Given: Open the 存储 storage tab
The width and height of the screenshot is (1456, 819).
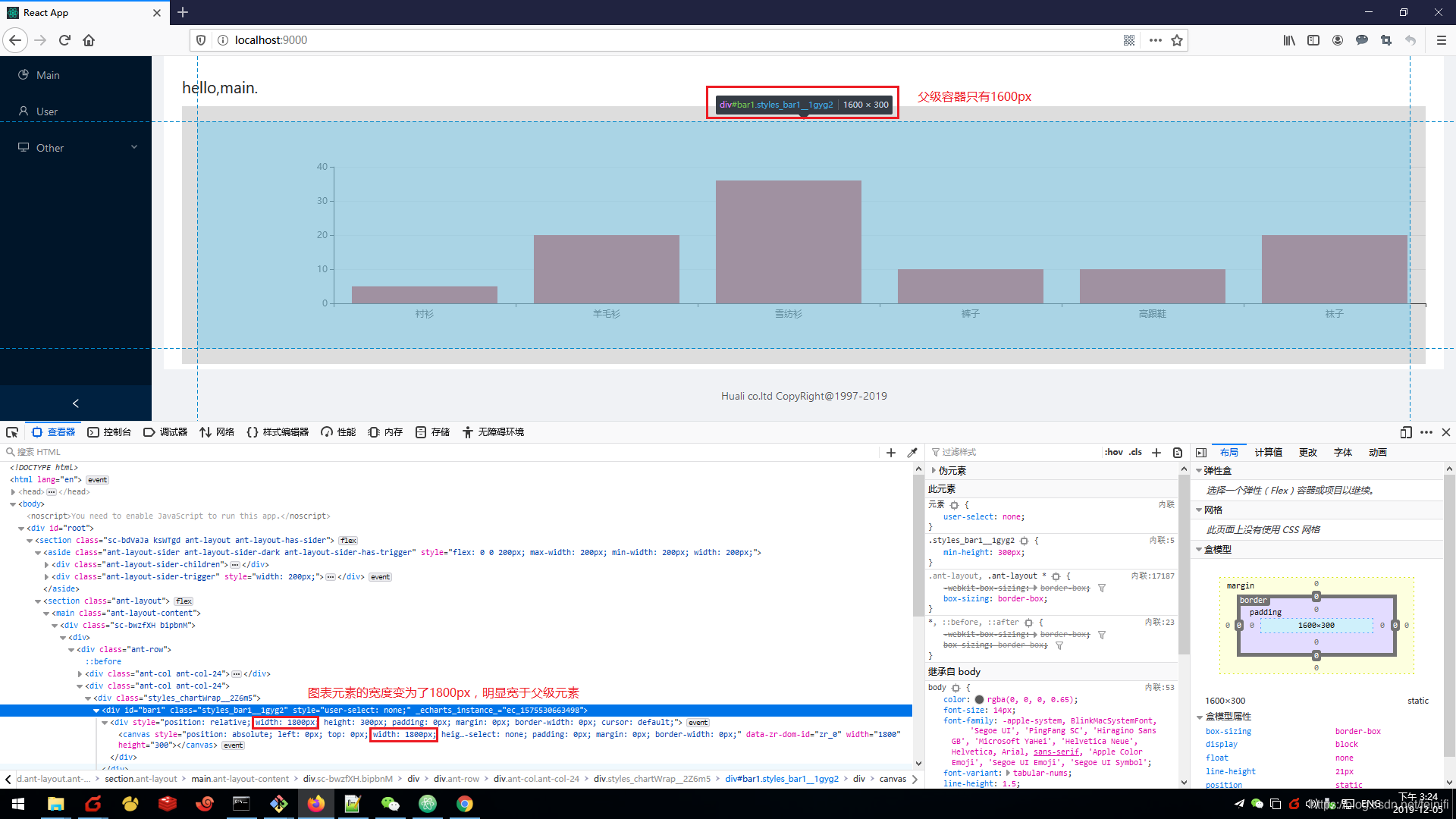Looking at the screenshot, I should point(432,432).
